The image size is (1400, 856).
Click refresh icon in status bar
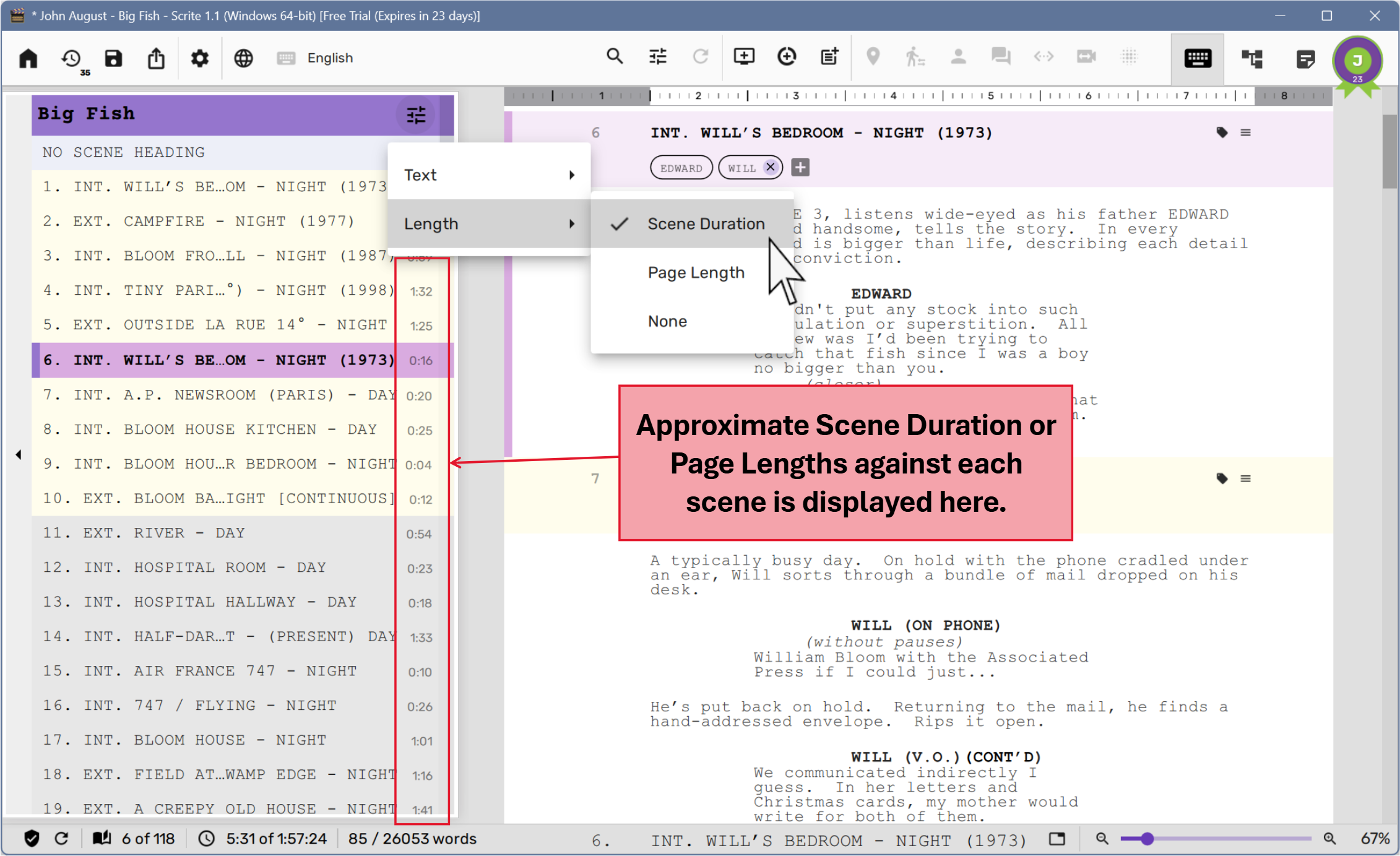click(x=61, y=839)
